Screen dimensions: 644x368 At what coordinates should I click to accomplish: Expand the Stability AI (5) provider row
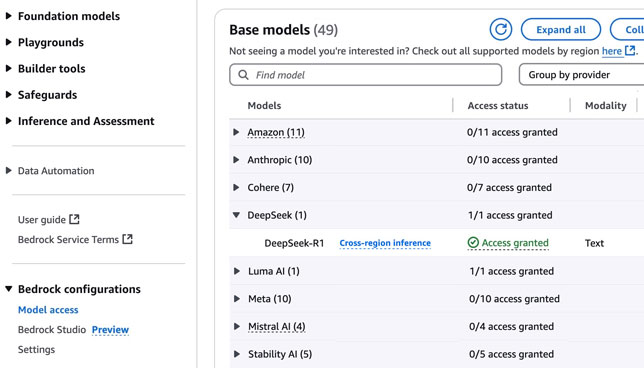point(237,354)
